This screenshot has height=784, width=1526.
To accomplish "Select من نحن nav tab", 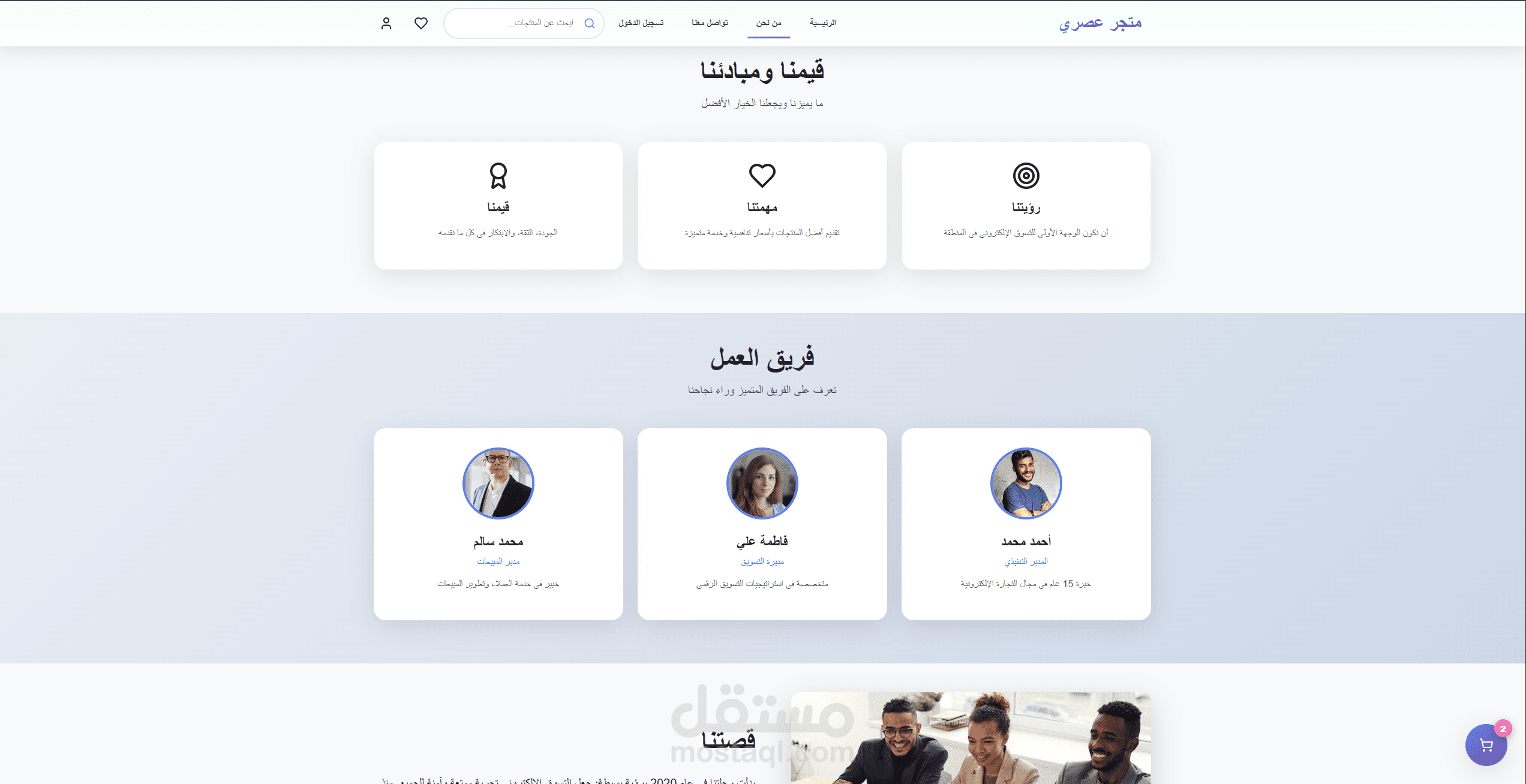I will 768,23.
